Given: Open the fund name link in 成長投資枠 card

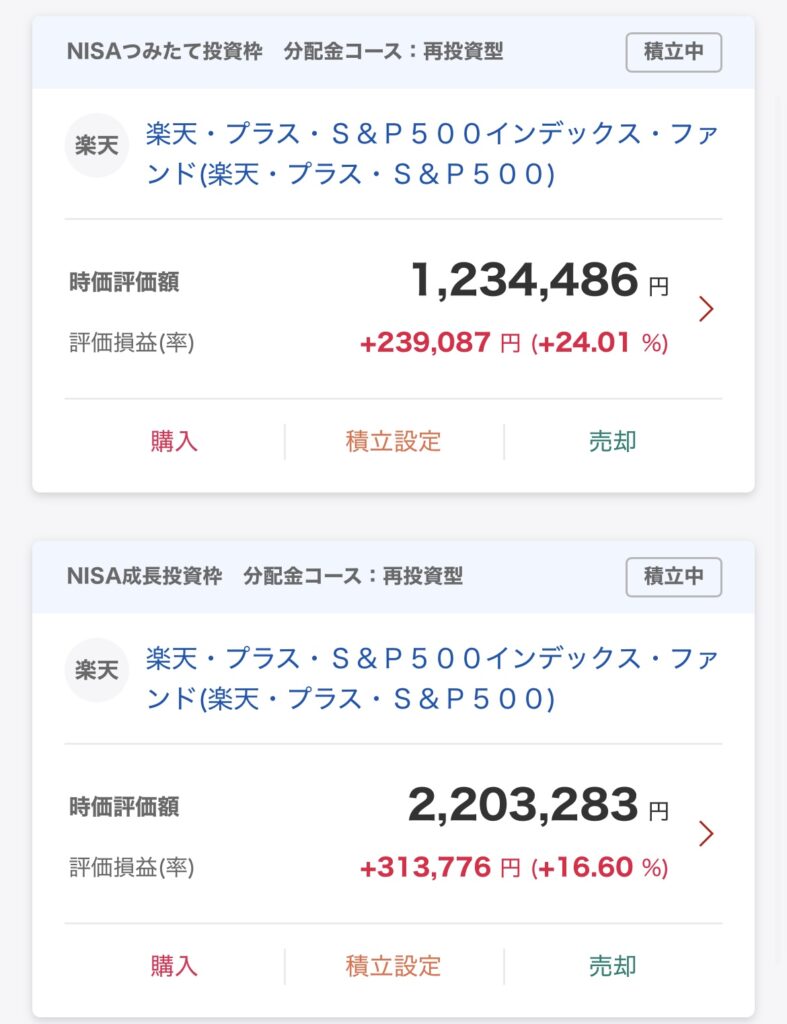Looking at the screenshot, I should [x=432, y=678].
